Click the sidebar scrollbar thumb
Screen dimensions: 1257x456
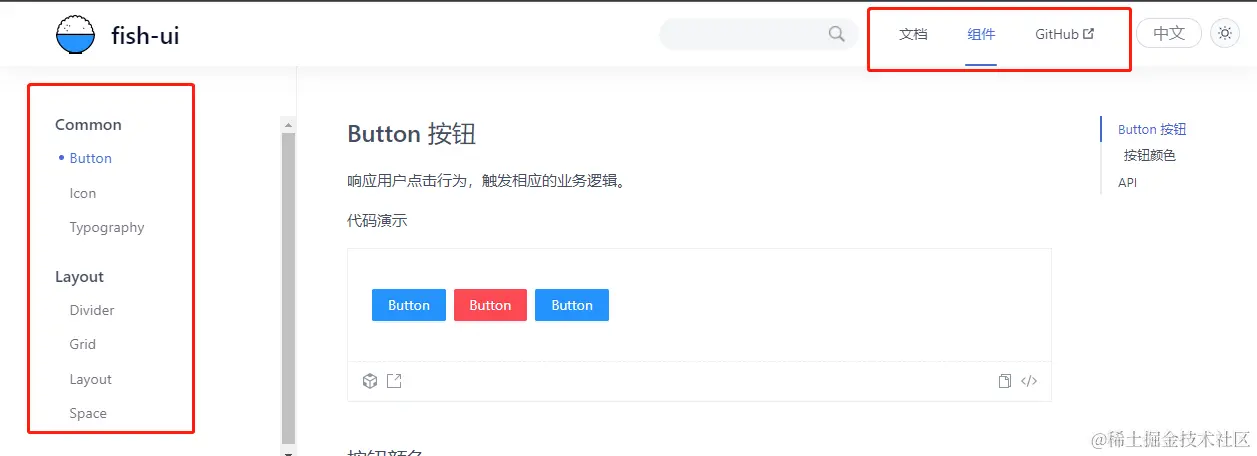point(289,288)
